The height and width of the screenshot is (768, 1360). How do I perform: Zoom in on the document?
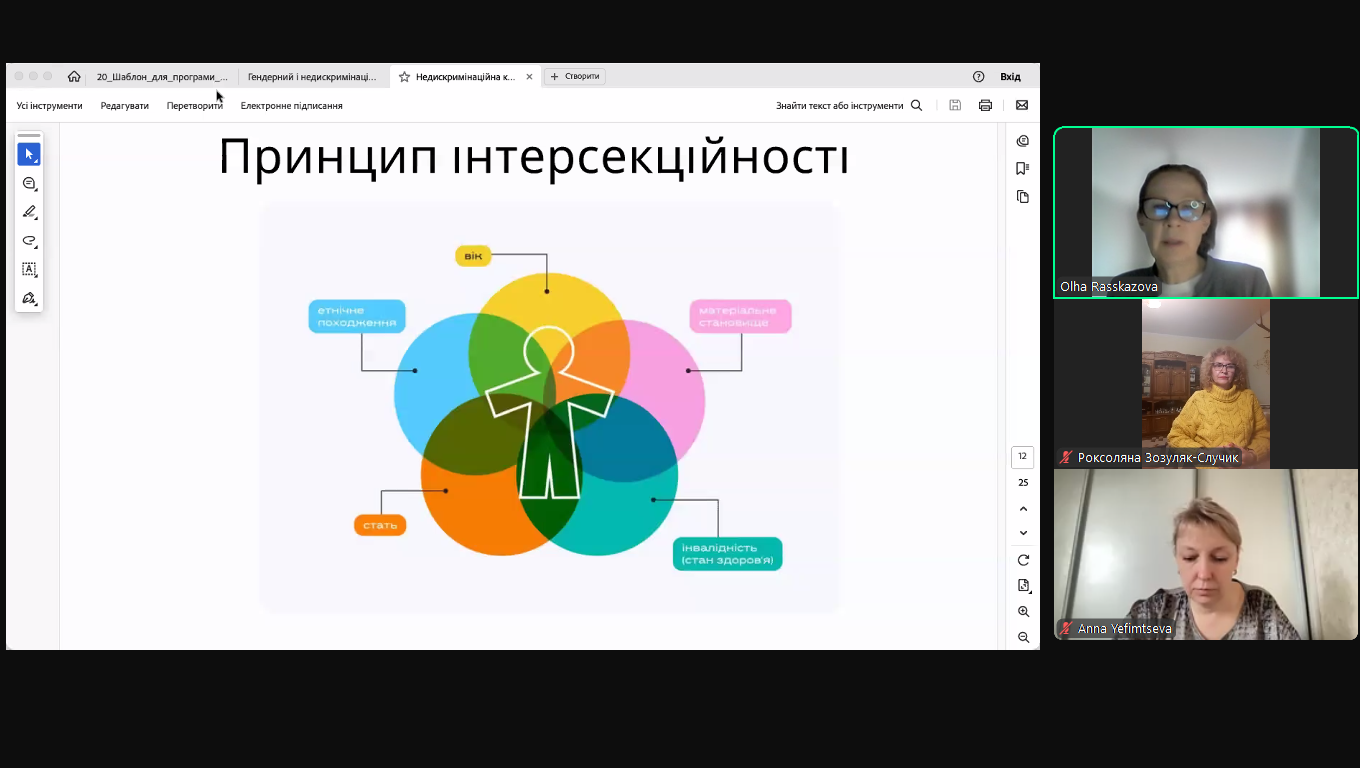tap(1023, 611)
